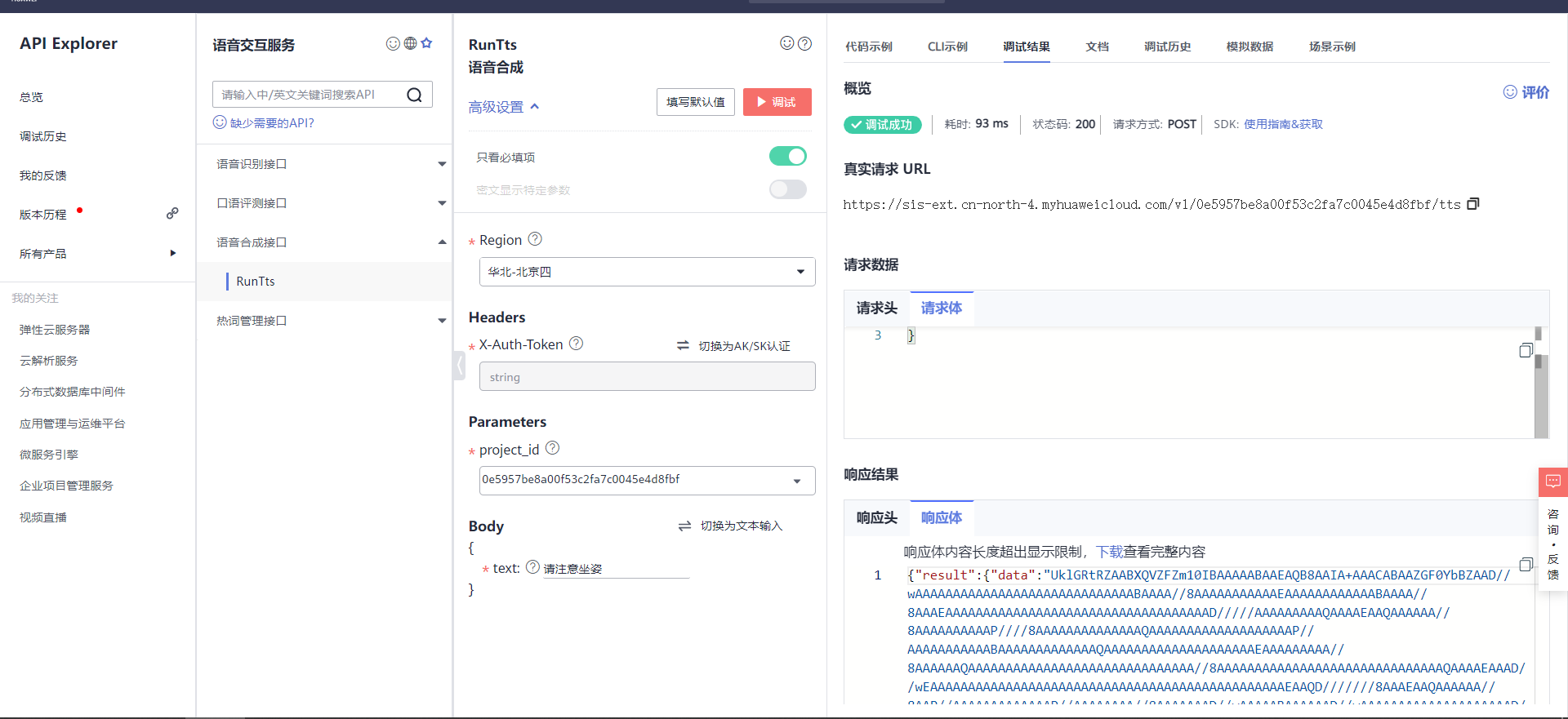Expand 热词管理接口 group

point(442,321)
